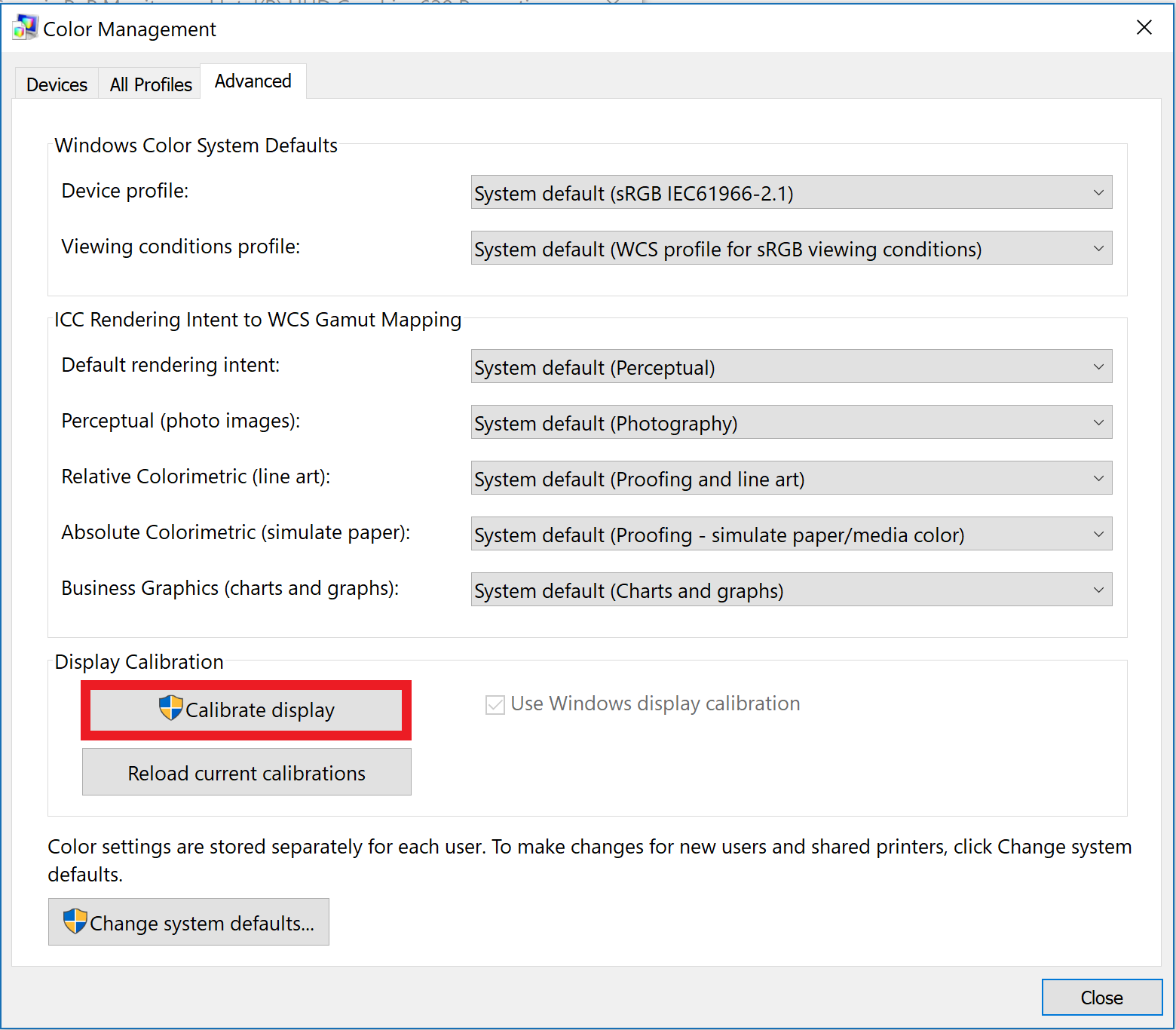
Task: Open the Perceptual photo images dropdown
Action: [x=1098, y=422]
